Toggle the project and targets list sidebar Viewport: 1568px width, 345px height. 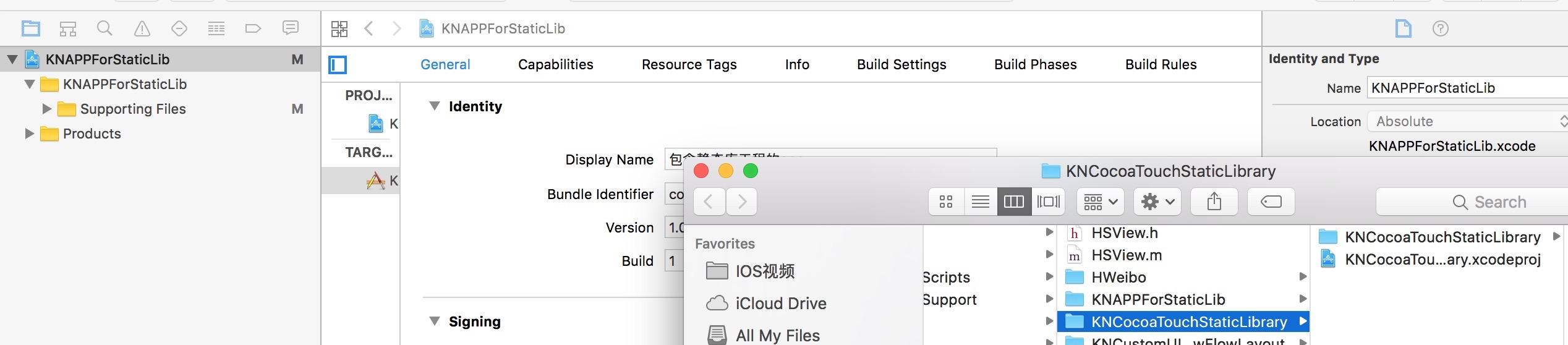point(338,64)
